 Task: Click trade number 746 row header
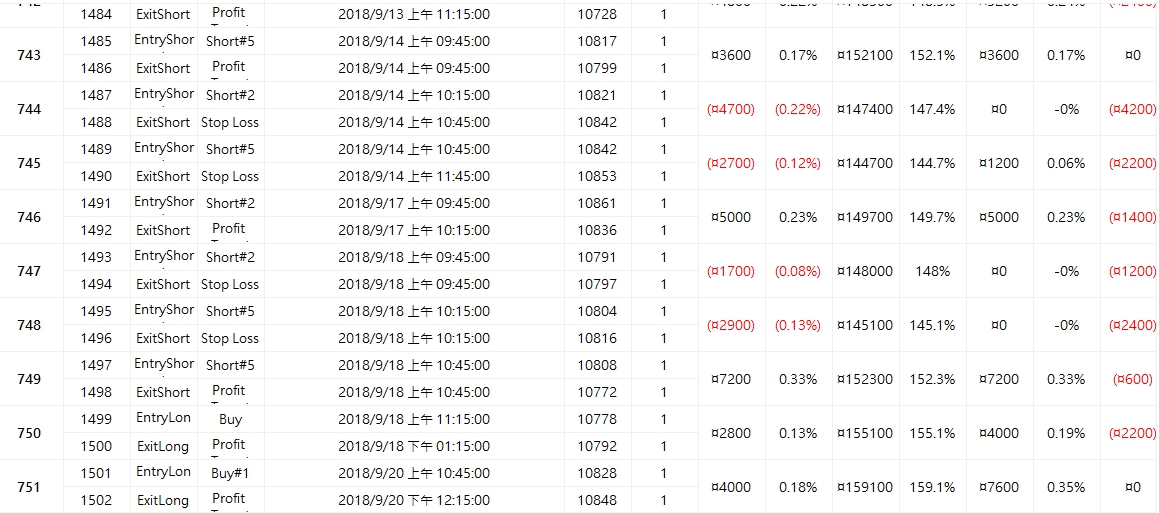(x=32, y=217)
